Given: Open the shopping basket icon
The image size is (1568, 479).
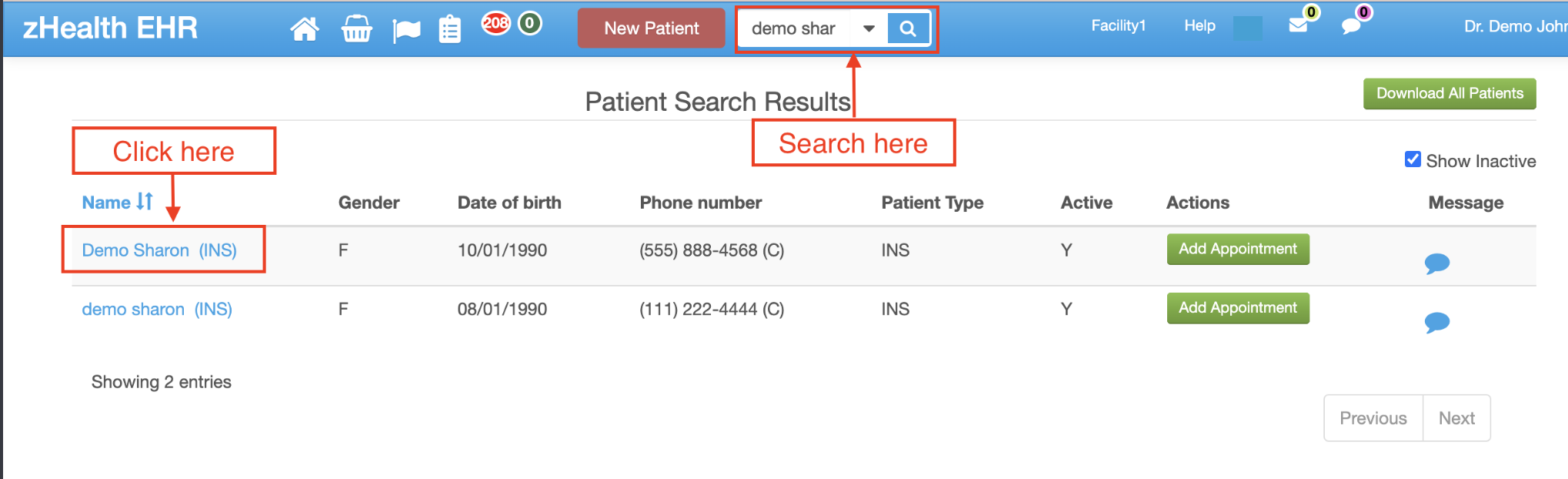Looking at the screenshot, I should click(356, 29).
